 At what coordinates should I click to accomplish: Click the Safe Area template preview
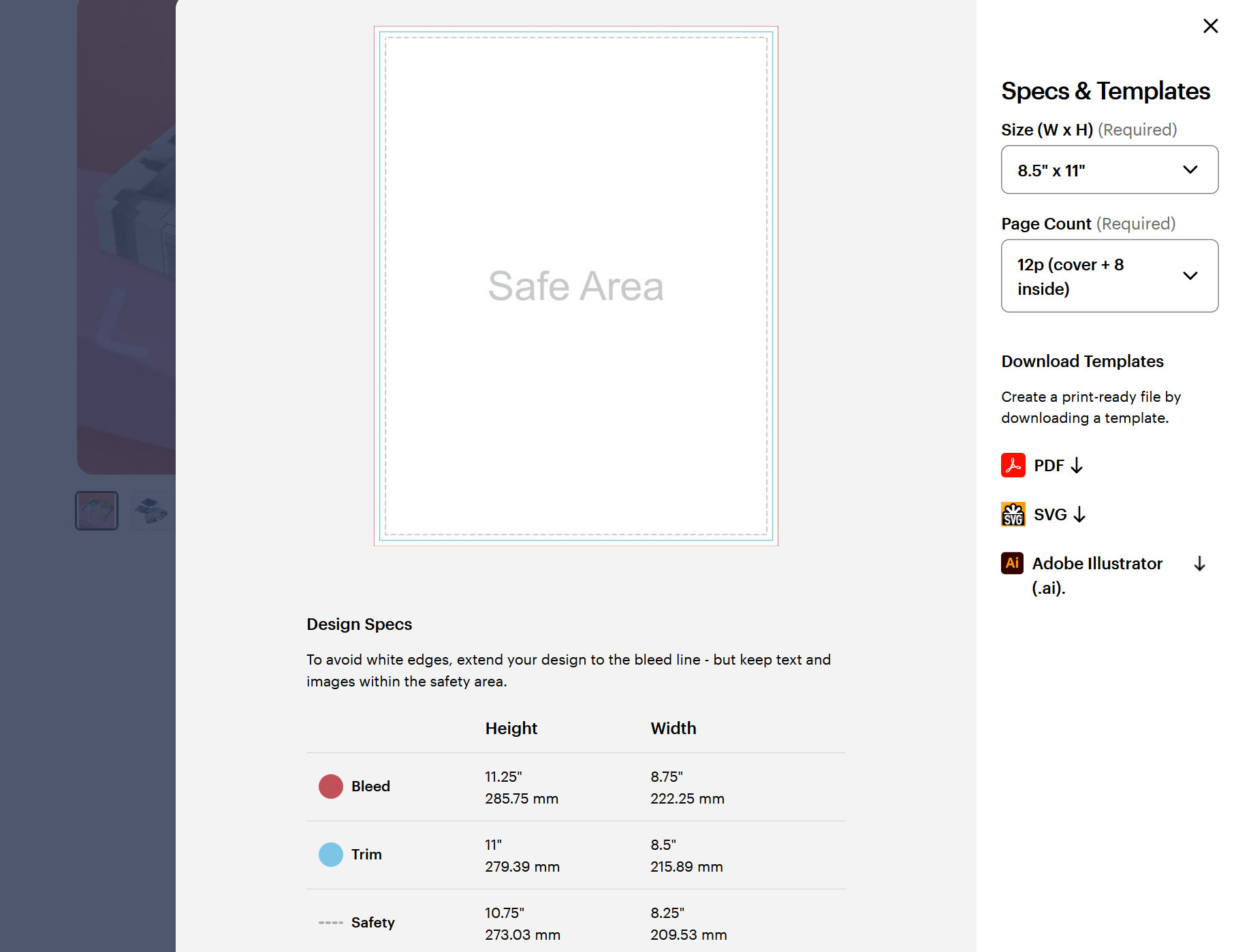pos(576,286)
